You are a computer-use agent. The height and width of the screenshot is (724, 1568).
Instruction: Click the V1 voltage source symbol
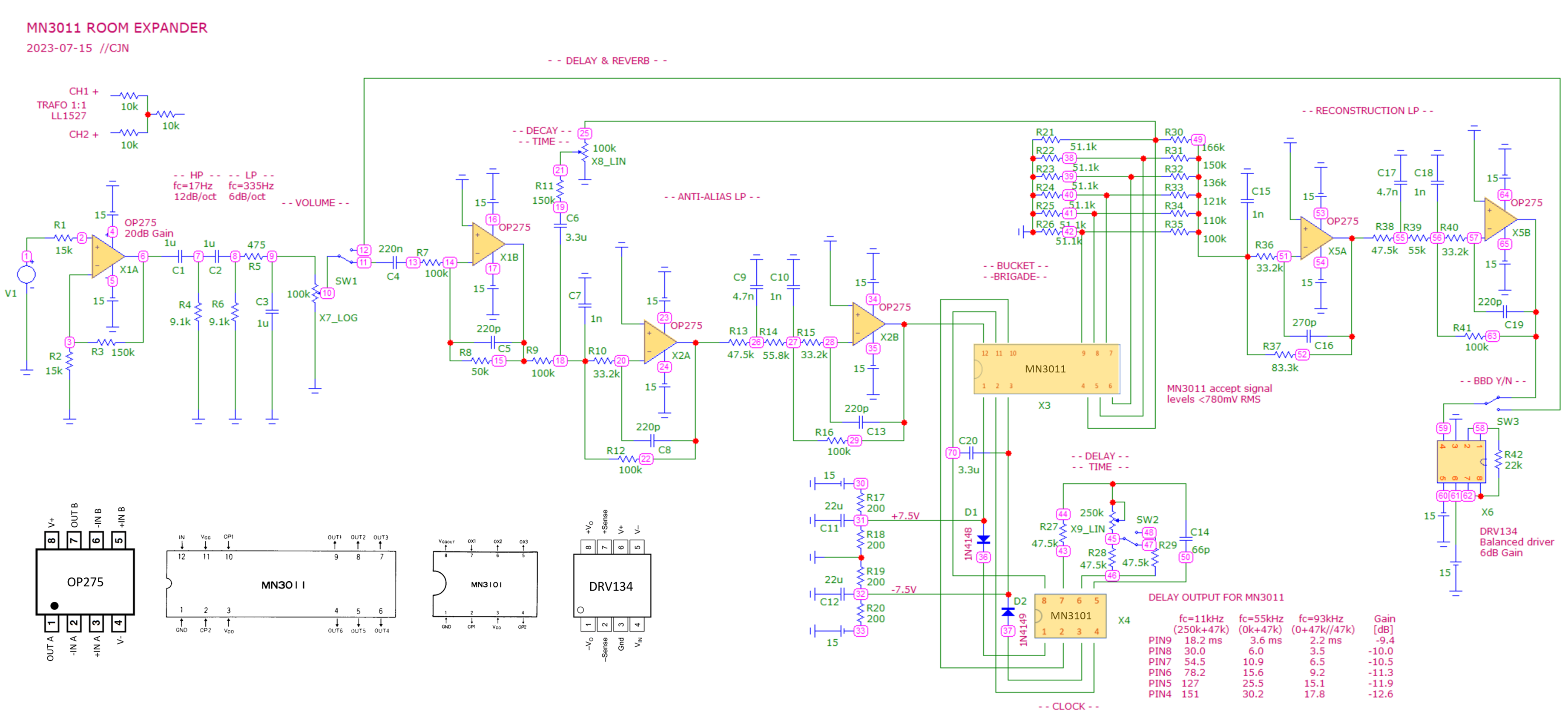(x=26, y=274)
